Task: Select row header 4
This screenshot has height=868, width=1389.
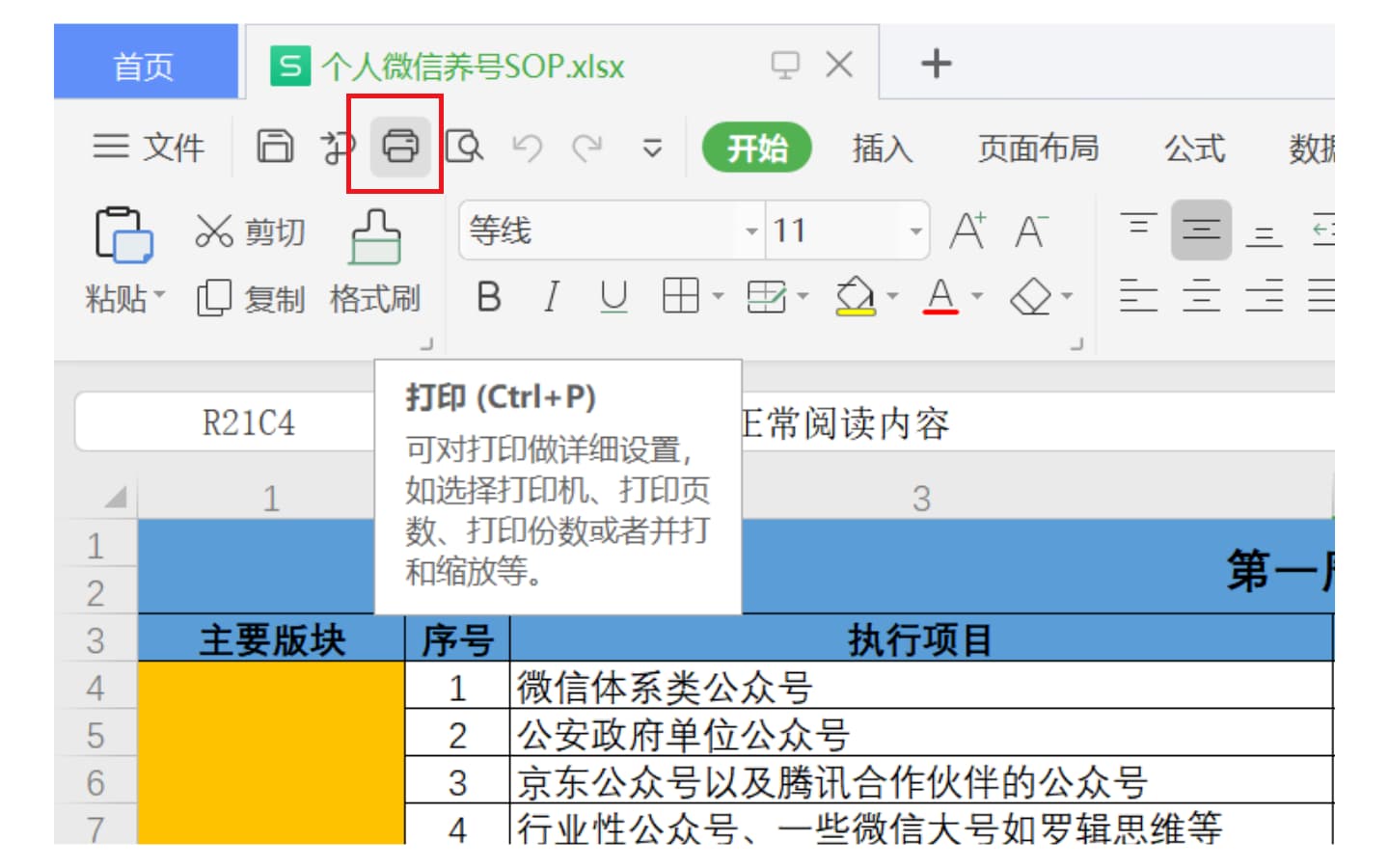Action: (95, 688)
